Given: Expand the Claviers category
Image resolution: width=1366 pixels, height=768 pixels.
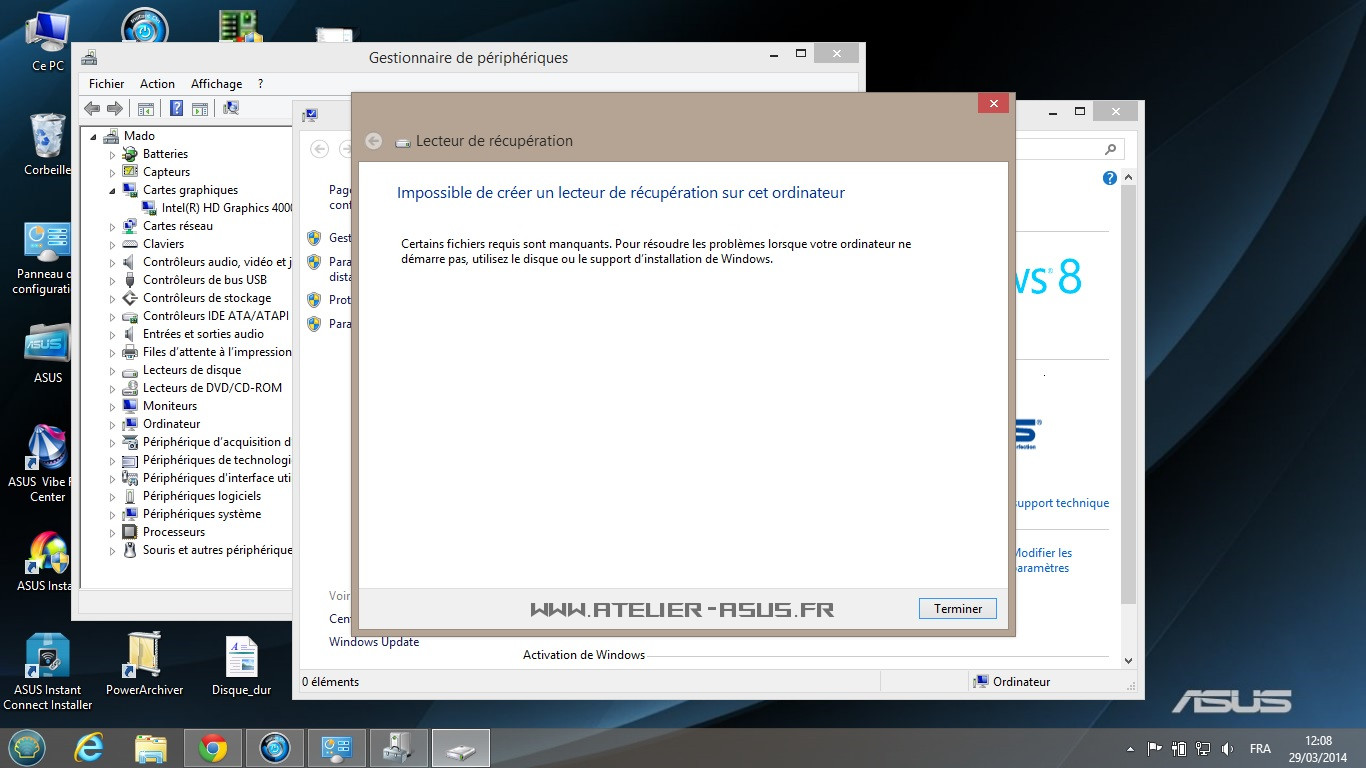Looking at the screenshot, I should [112, 245].
